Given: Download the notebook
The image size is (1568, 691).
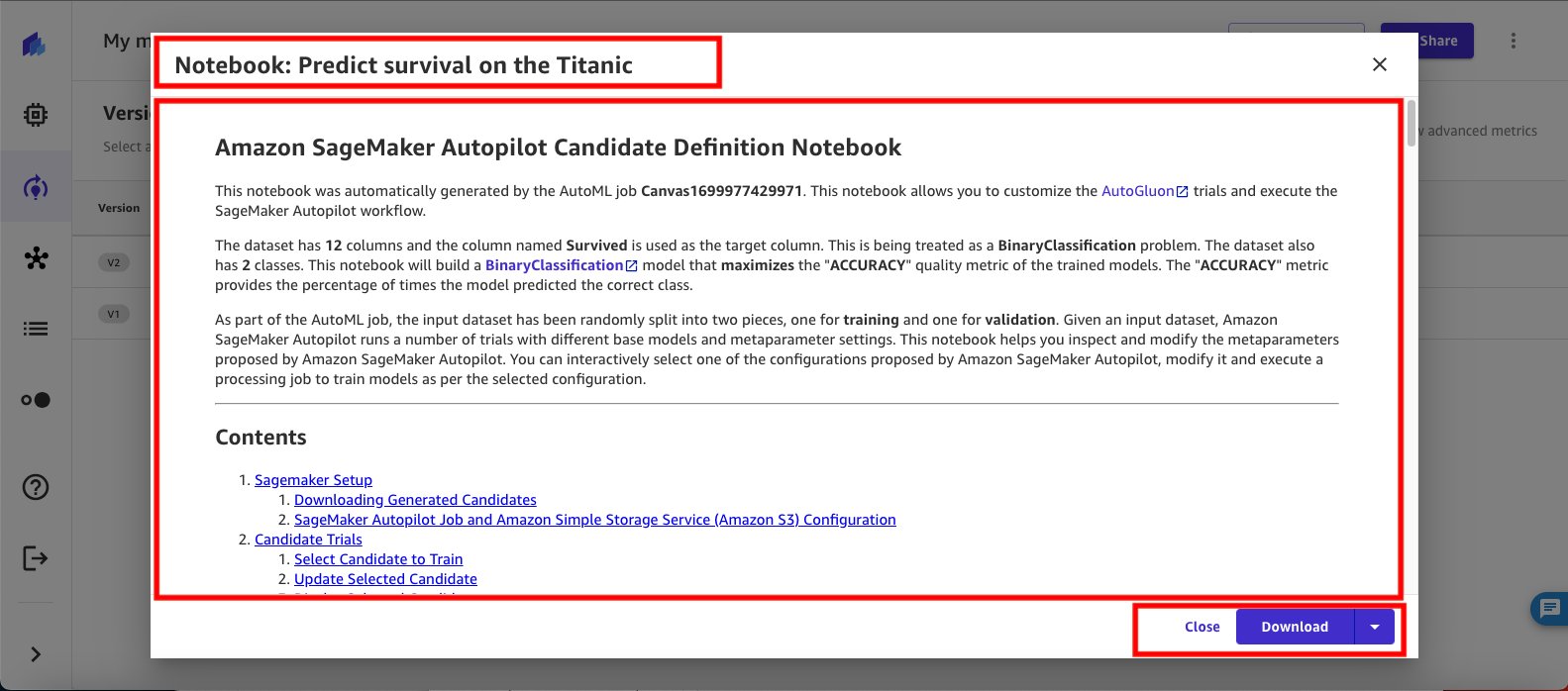Looking at the screenshot, I should tap(1295, 627).
